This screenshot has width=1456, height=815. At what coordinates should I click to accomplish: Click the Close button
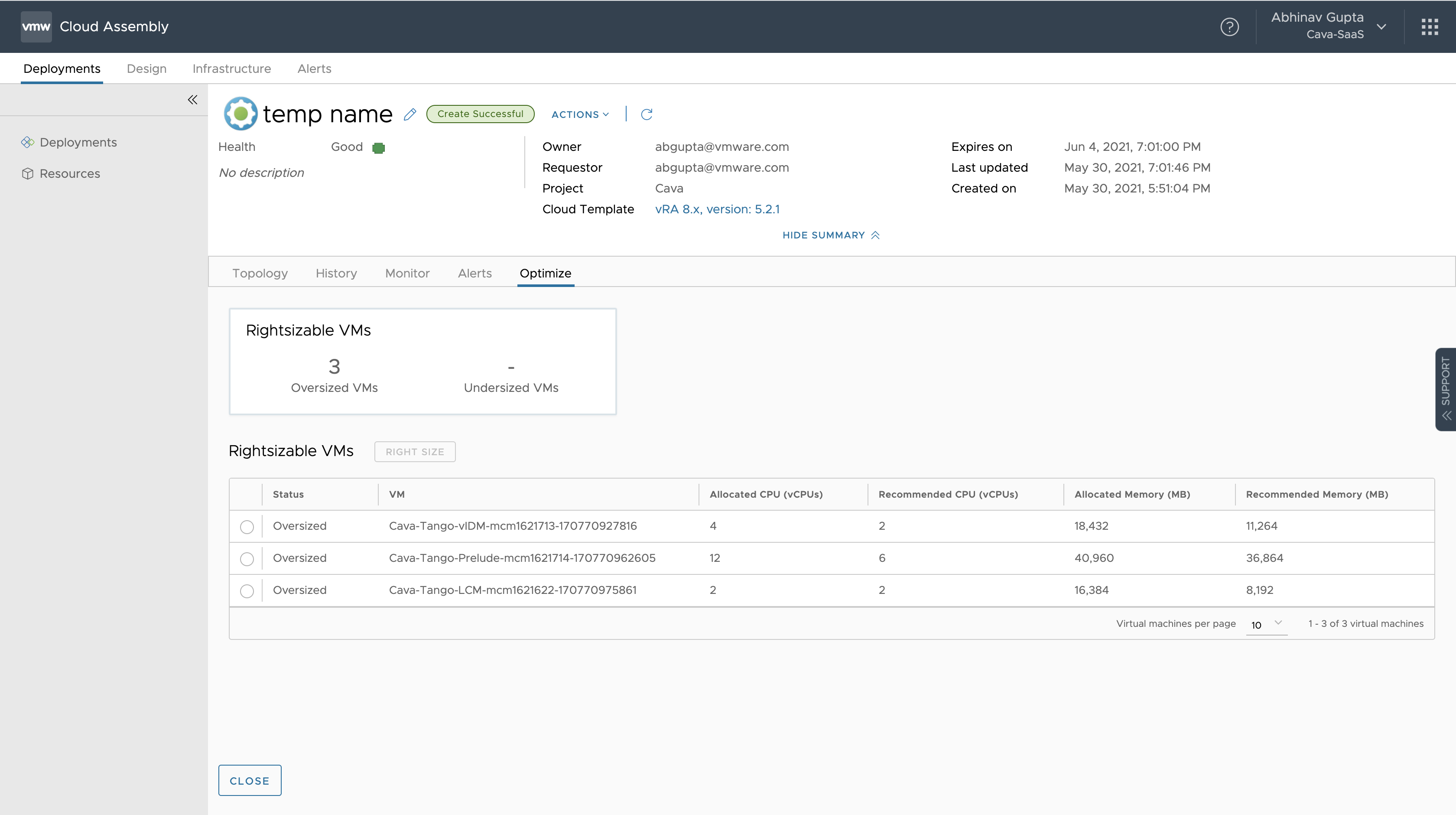click(x=250, y=780)
